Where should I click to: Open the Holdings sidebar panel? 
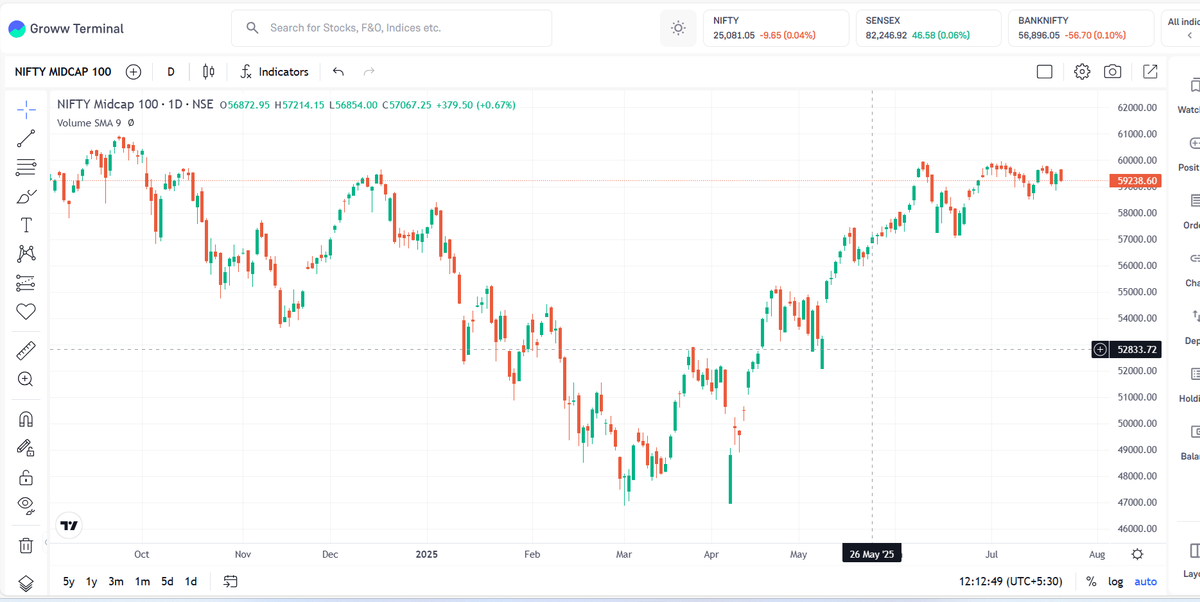[x=1190, y=384]
